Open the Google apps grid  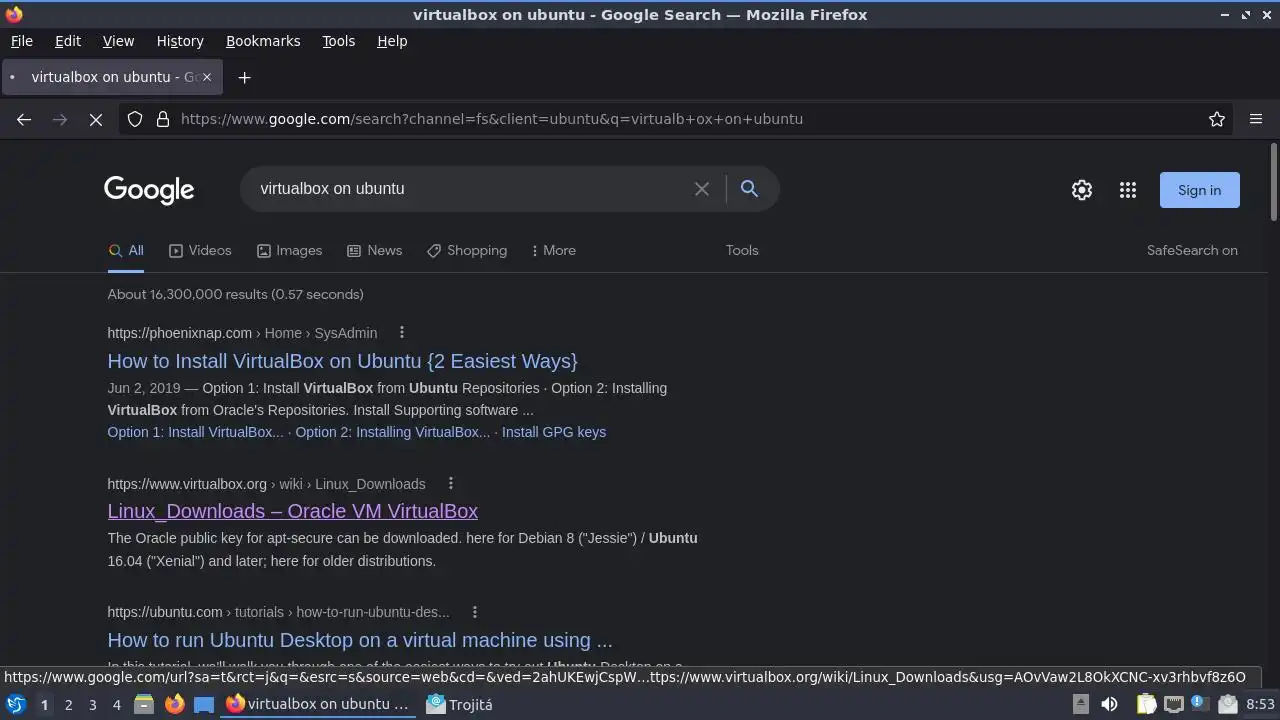(1128, 190)
